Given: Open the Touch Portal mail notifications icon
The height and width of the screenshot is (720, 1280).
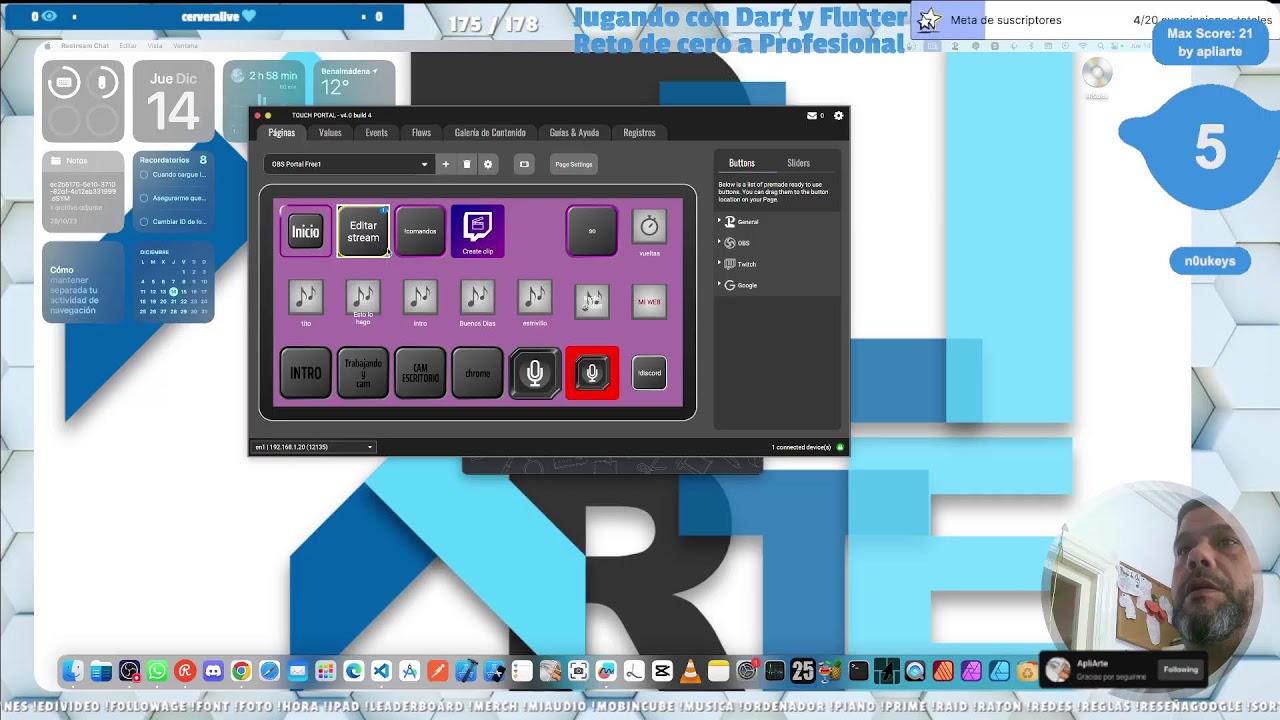Looking at the screenshot, I should coord(812,115).
